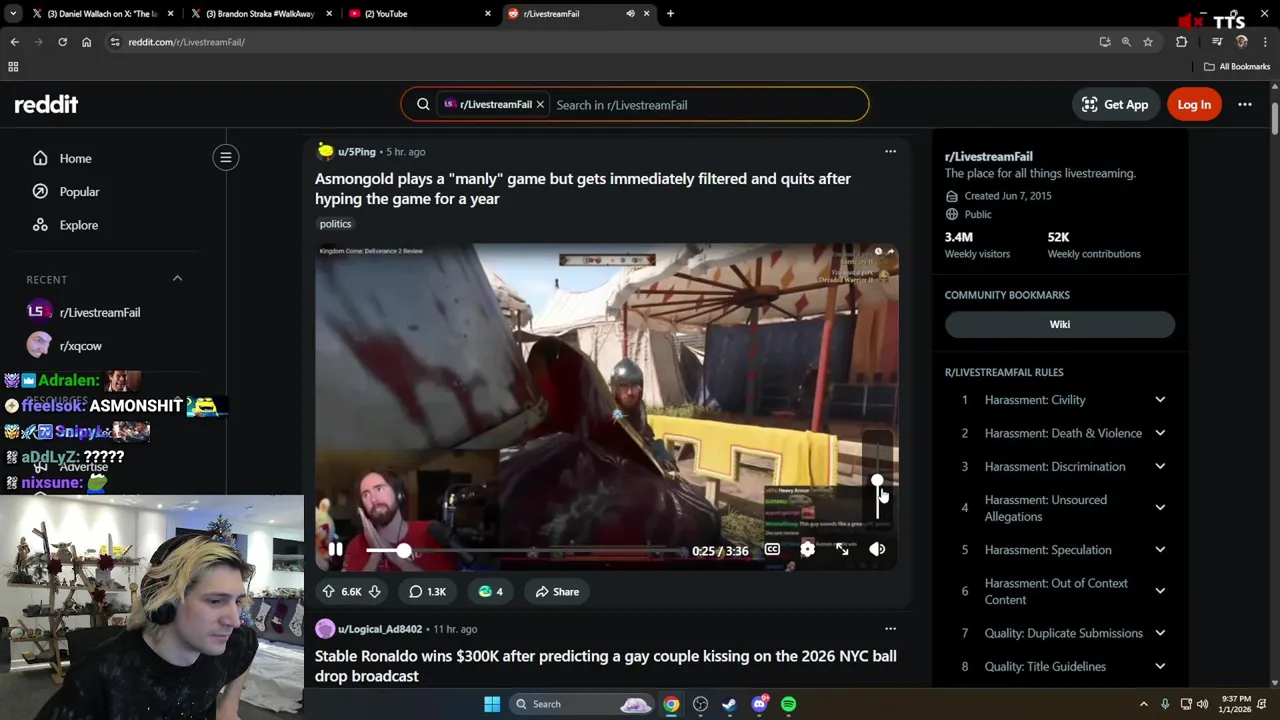Mute the r/LivestreamFail tab audio

(x=630, y=14)
